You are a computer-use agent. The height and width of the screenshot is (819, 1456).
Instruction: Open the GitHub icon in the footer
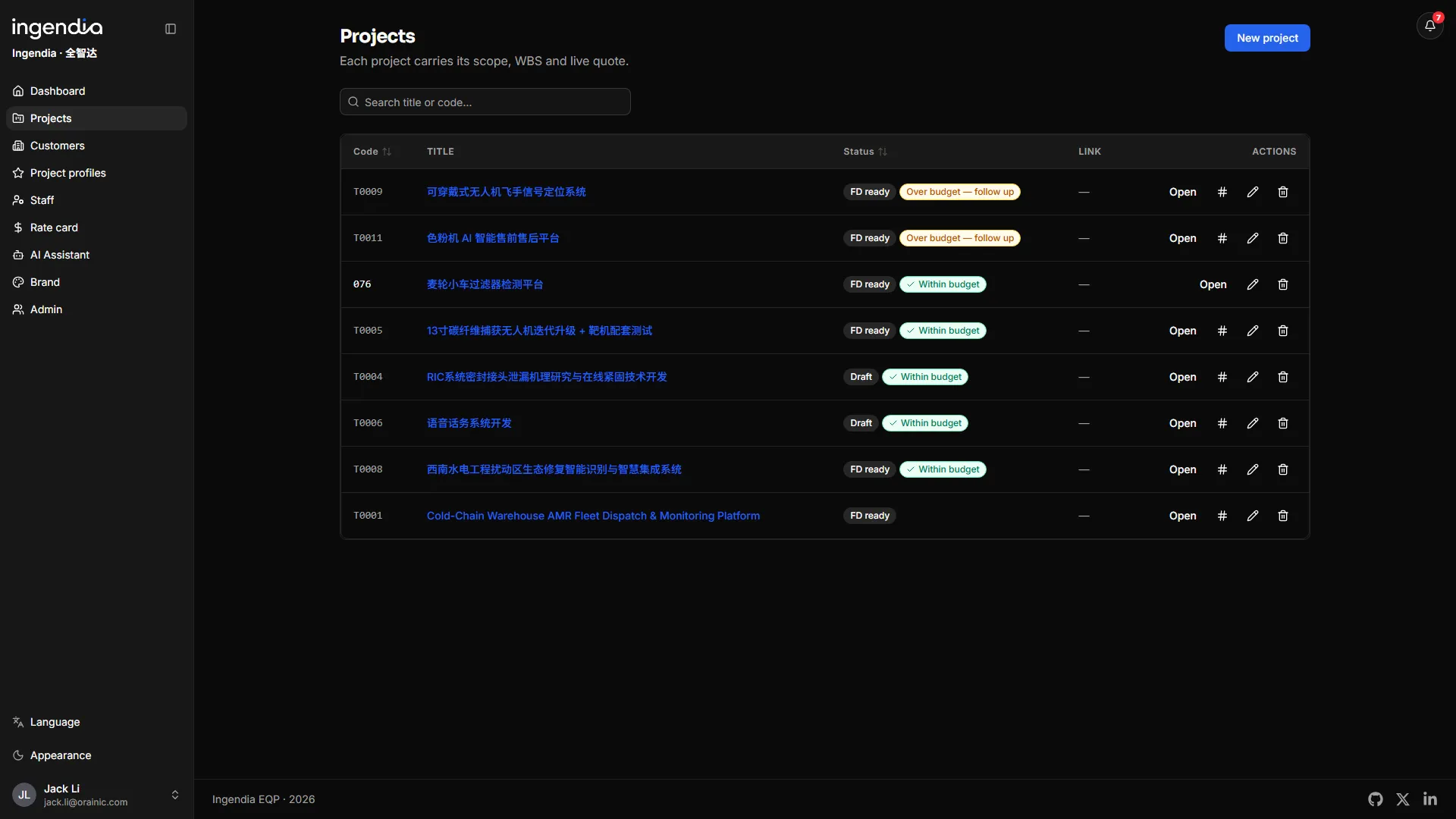[1375, 799]
